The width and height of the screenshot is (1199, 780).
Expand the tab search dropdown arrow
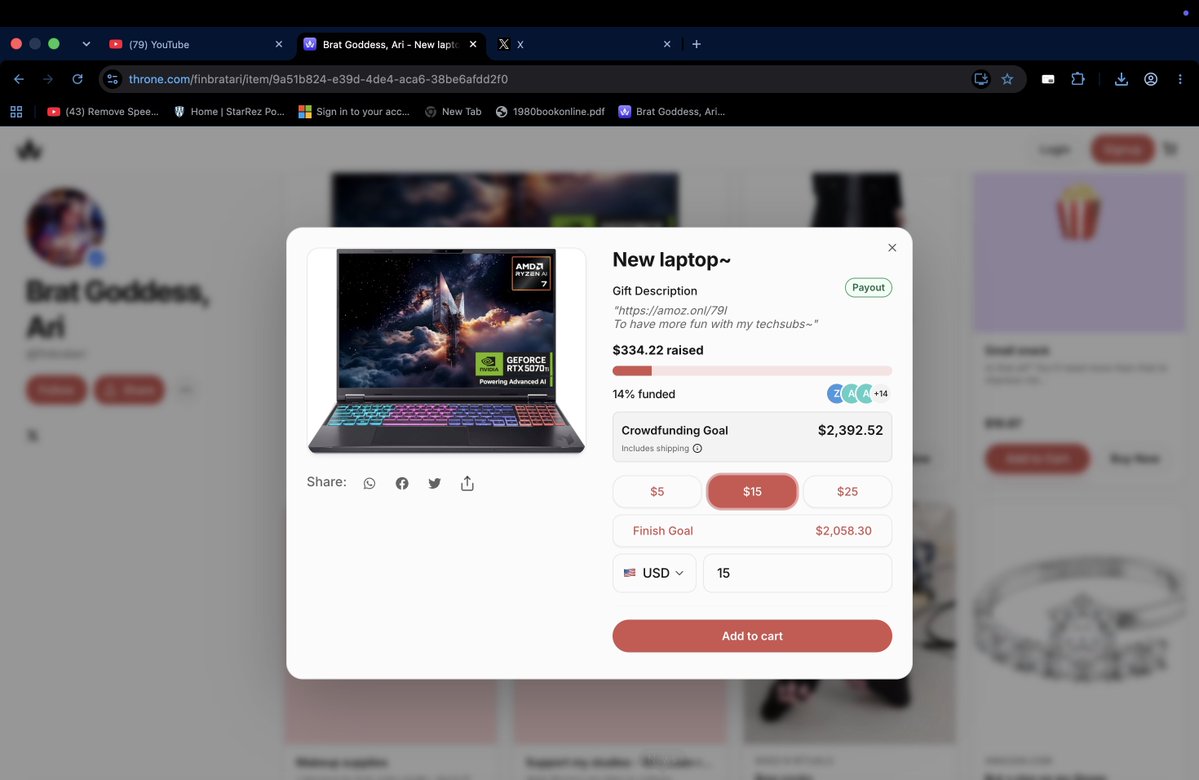[86, 44]
